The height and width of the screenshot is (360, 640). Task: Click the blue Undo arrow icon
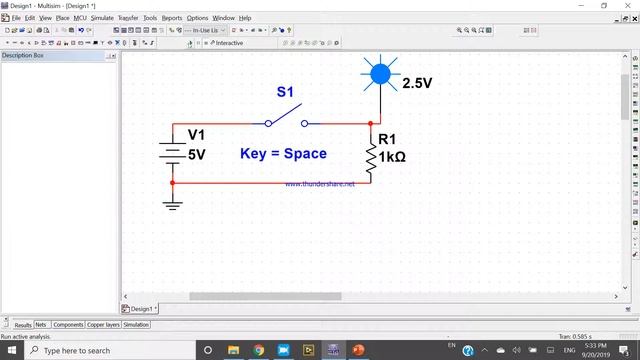[x=81, y=30]
